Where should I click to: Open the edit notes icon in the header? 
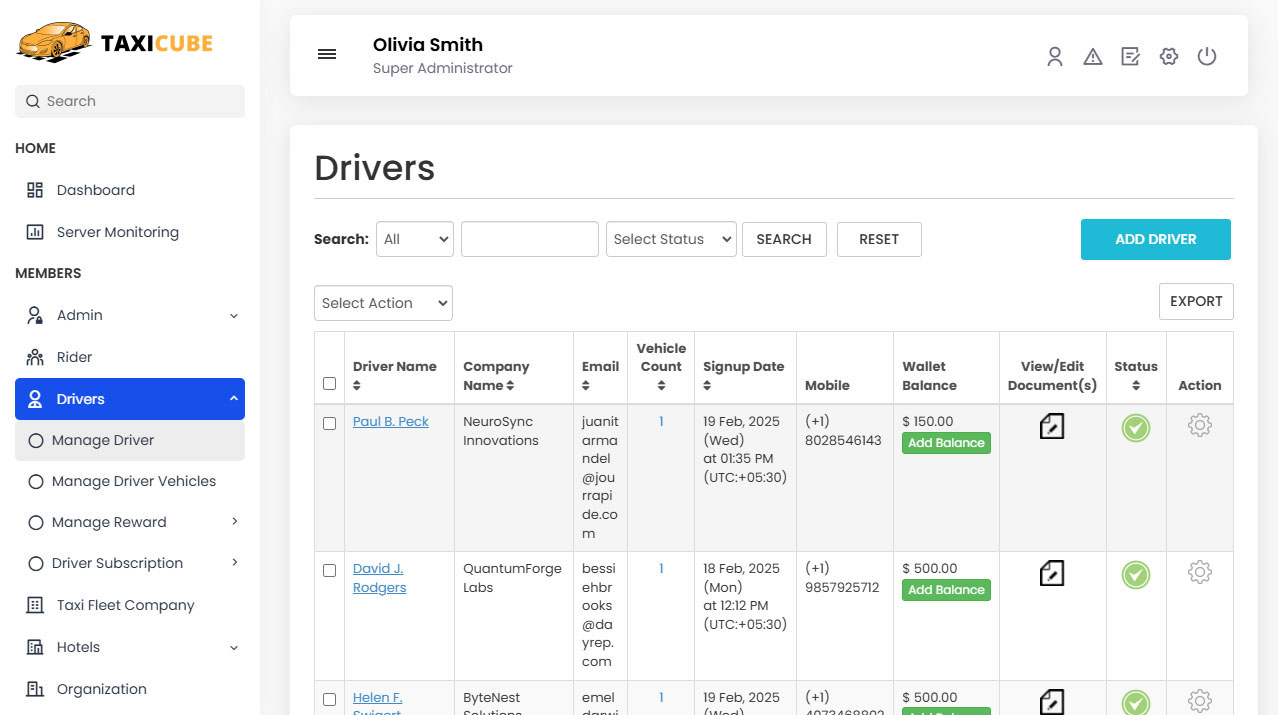[1130, 57]
